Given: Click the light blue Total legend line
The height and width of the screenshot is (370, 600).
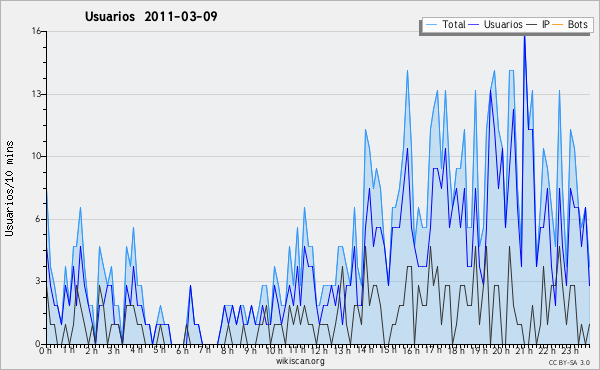Looking at the screenshot, I should tap(431, 25).
